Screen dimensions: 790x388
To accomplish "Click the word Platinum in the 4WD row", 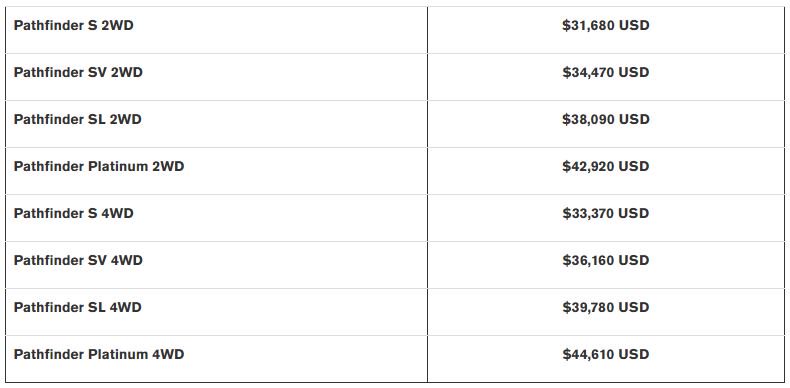I will (118, 354).
